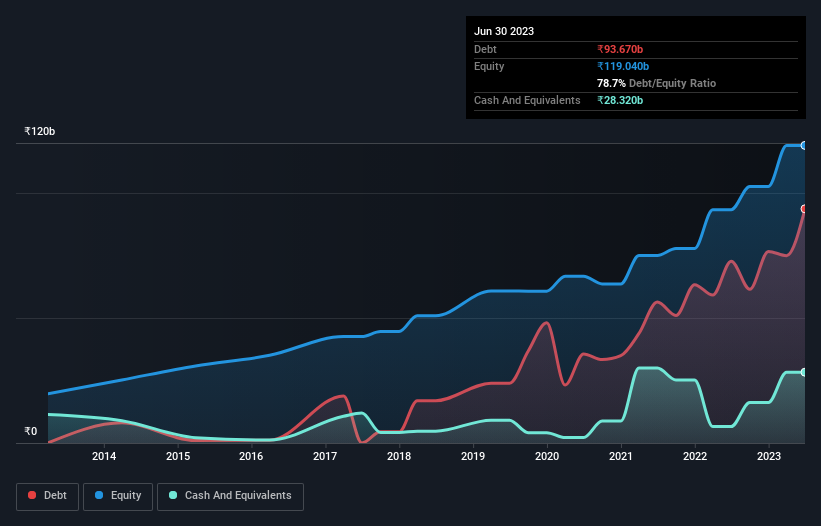Click the Debt row label in tooltip
The image size is (821, 526).
485,49
